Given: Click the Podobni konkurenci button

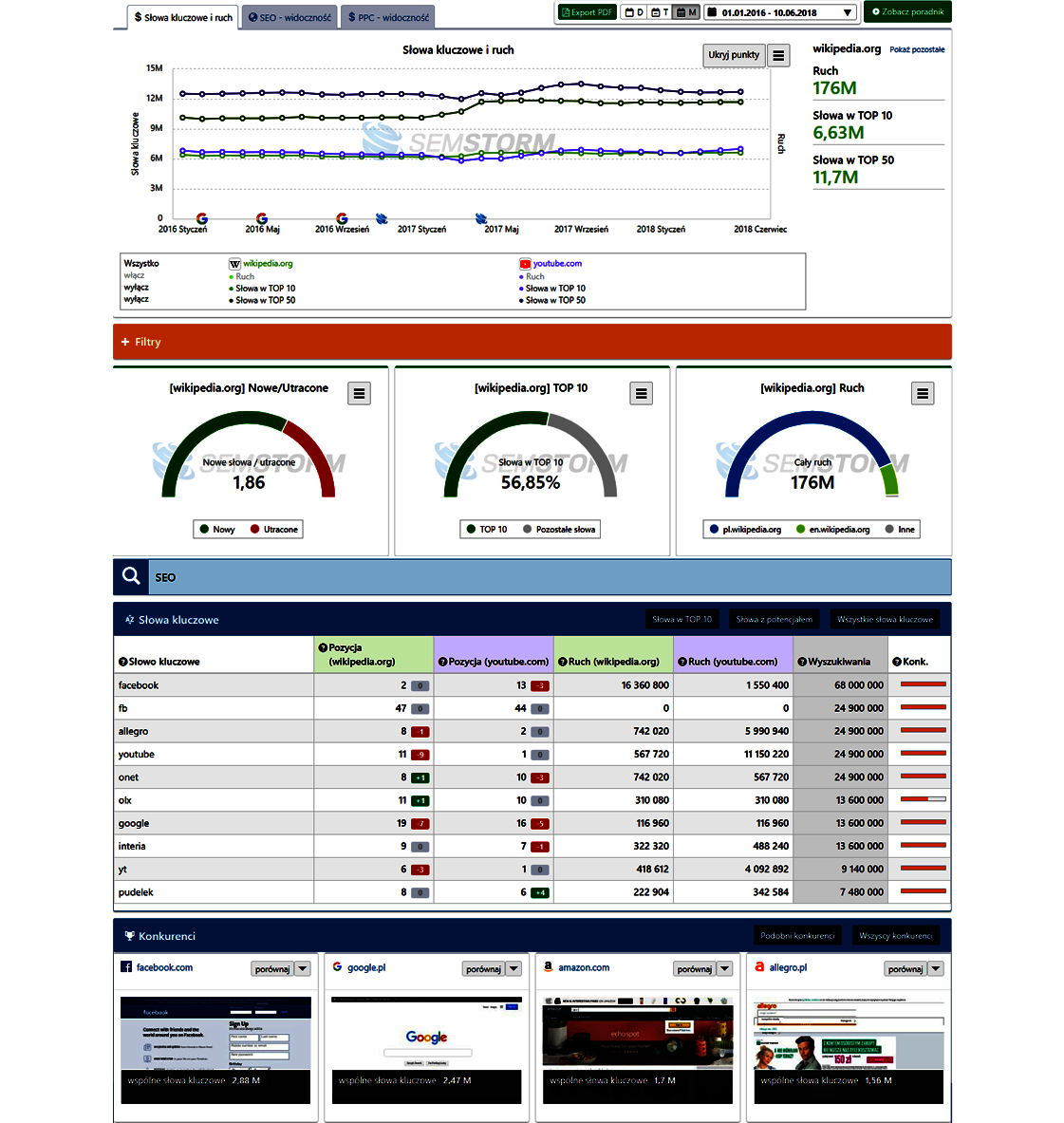Looking at the screenshot, I should point(797,936).
